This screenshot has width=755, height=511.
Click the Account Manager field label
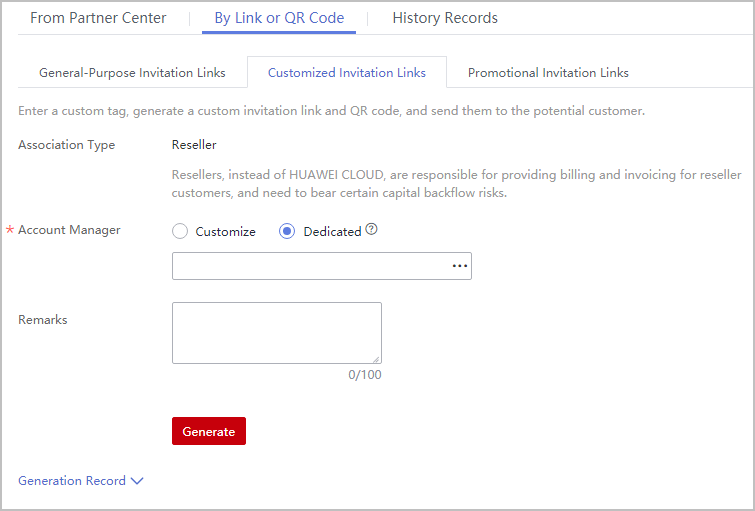coord(69,230)
